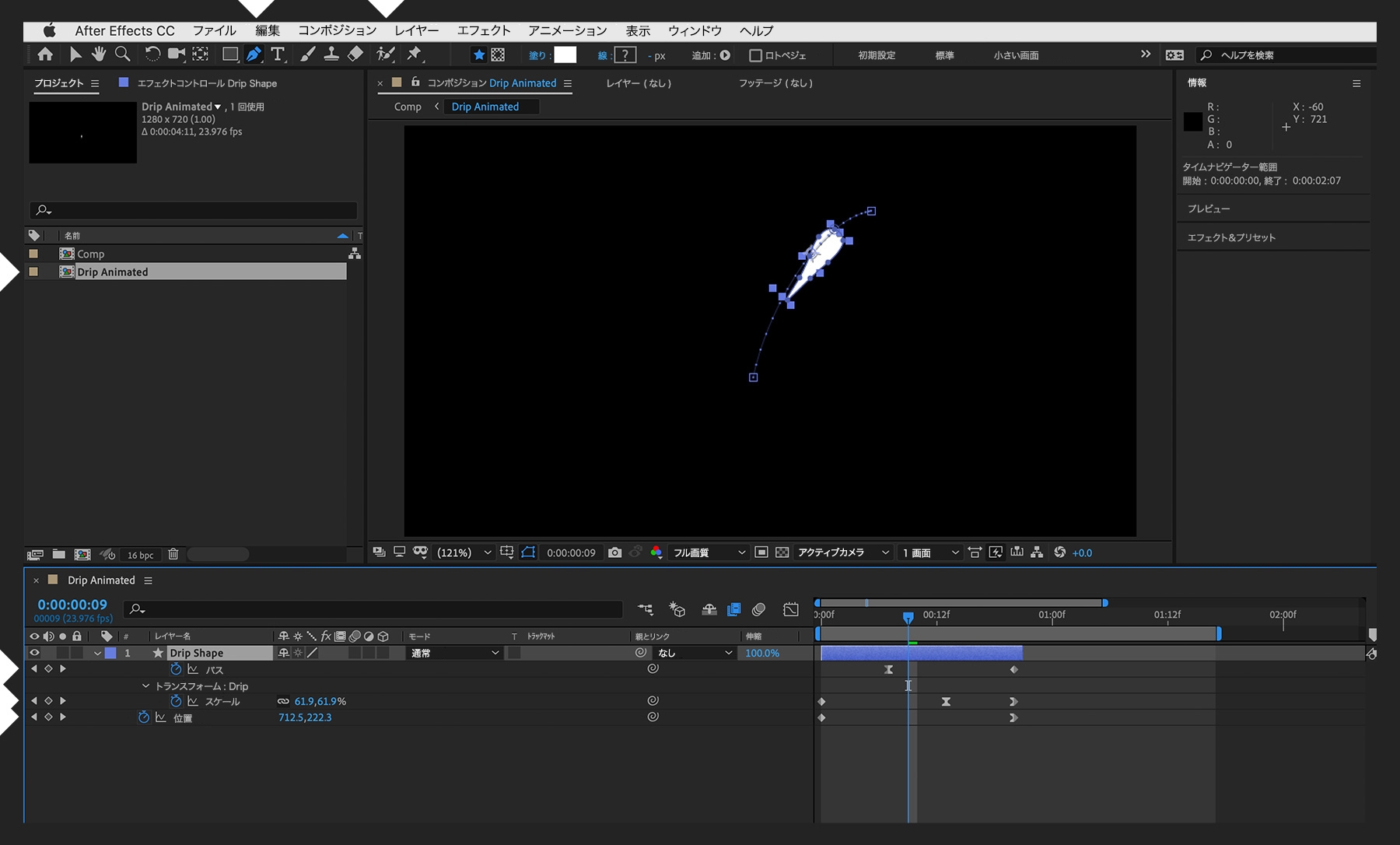Viewport: 1400px width, 845px height.
Task: Select the Hand tool
Action: (x=99, y=54)
